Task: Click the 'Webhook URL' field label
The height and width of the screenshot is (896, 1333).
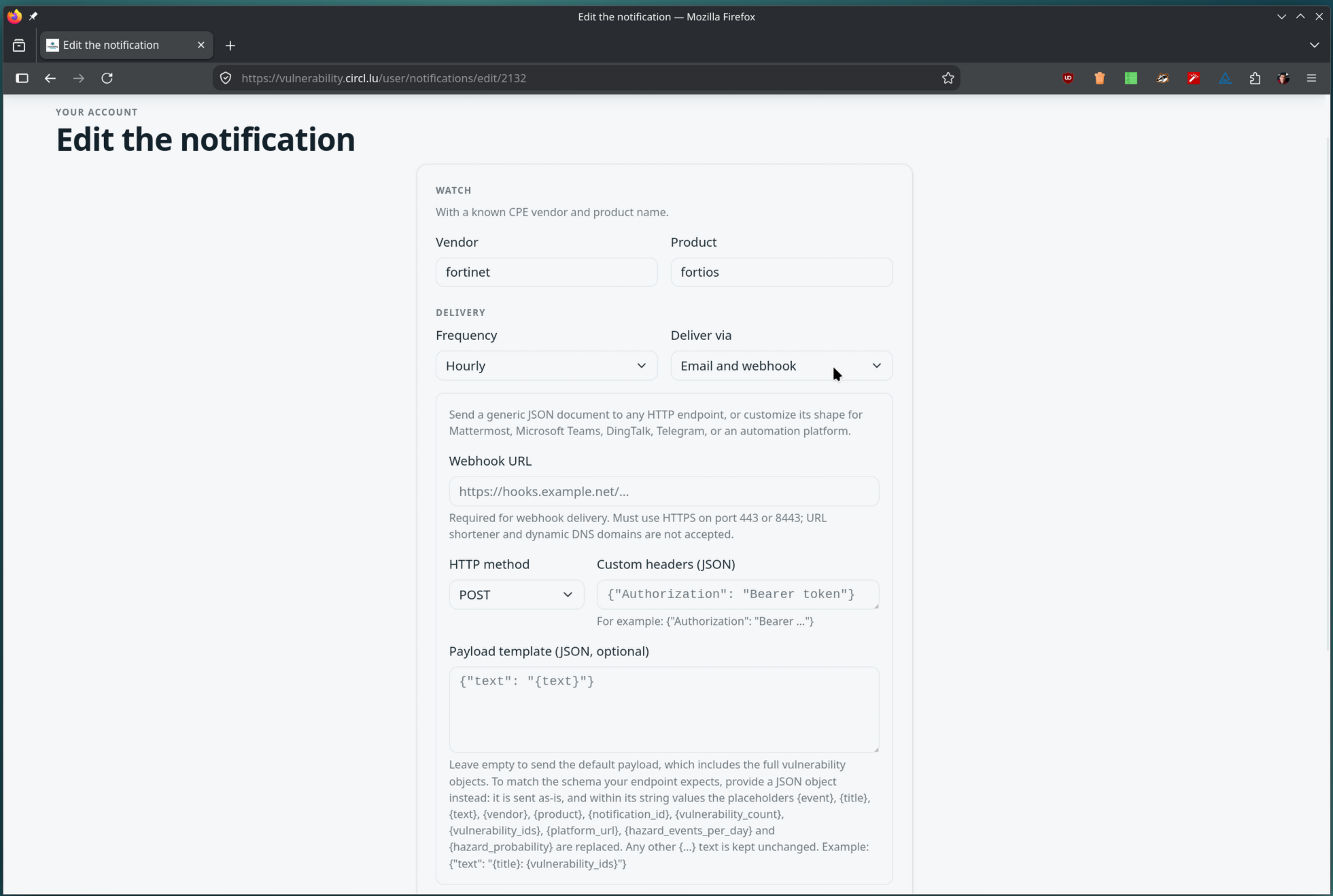Action: [x=490, y=461]
